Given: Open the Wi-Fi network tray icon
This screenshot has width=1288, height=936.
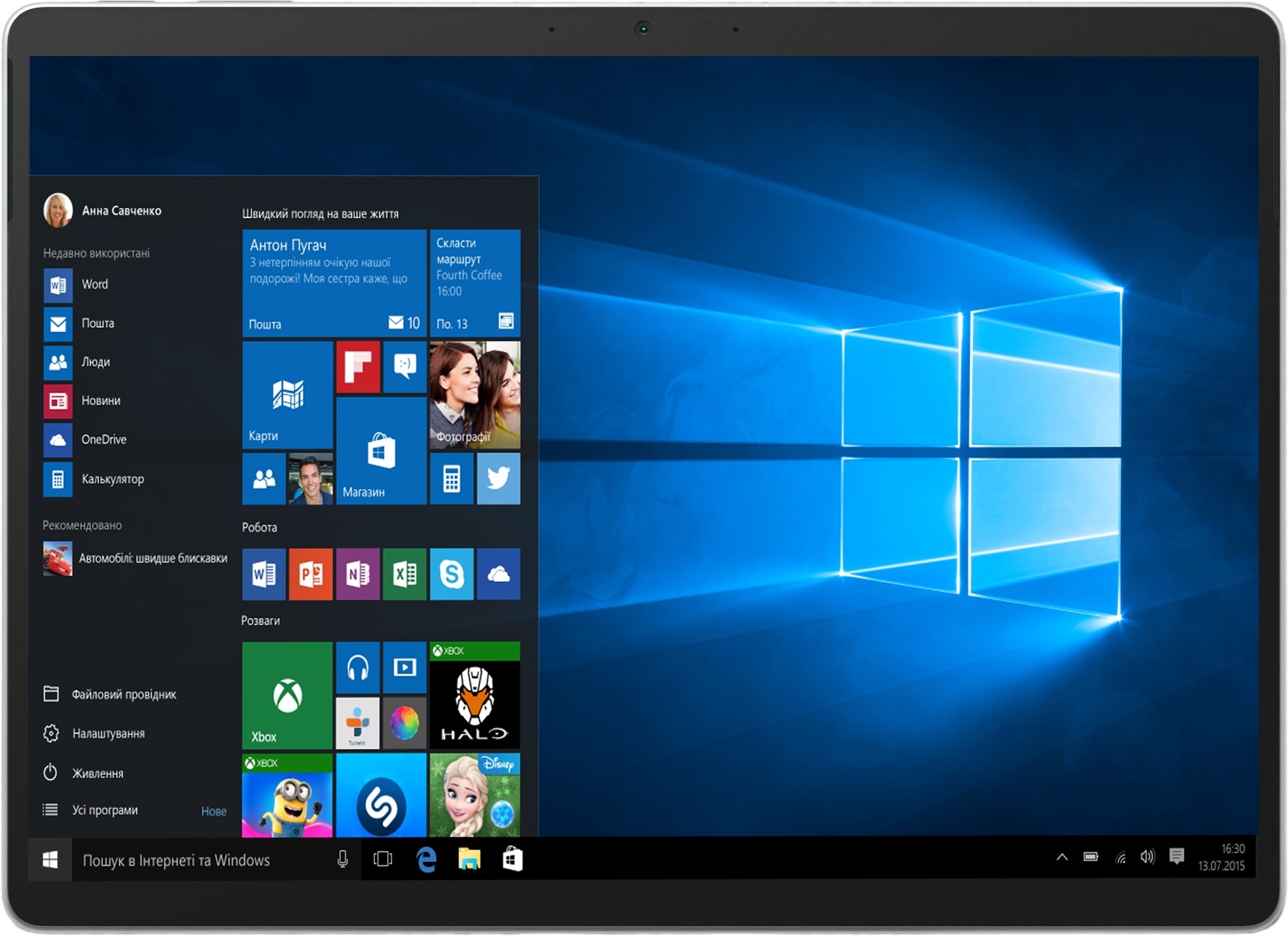Looking at the screenshot, I should [x=1120, y=857].
